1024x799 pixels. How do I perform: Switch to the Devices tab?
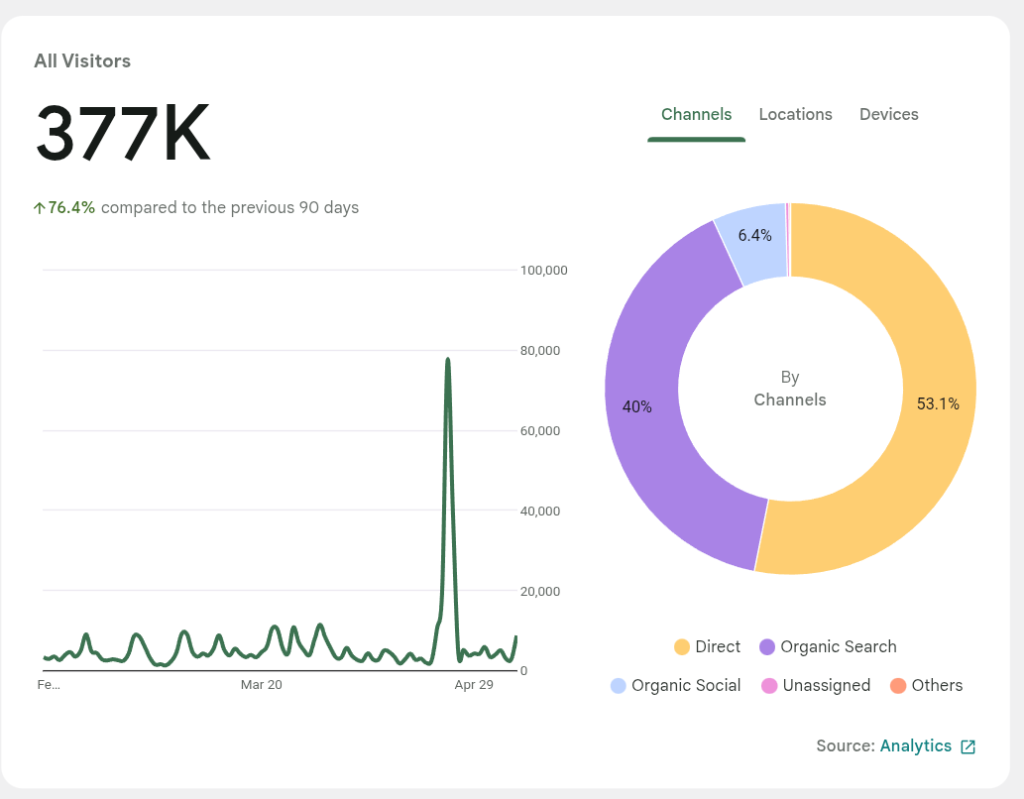(889, 114)
